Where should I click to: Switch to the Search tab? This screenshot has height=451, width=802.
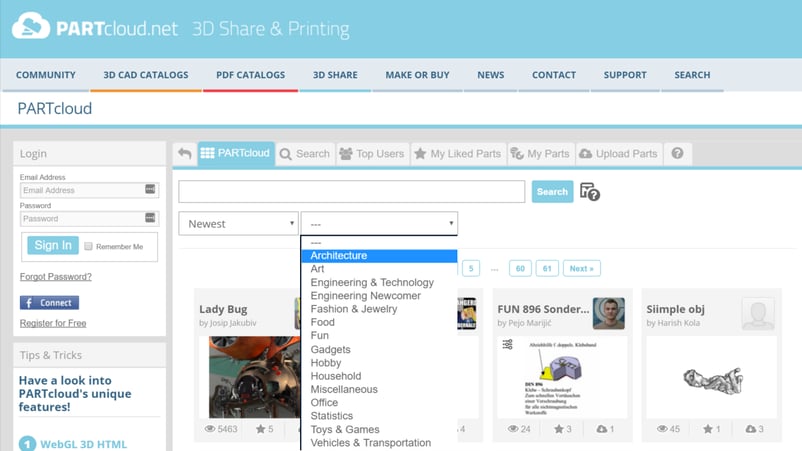[305, 153]
